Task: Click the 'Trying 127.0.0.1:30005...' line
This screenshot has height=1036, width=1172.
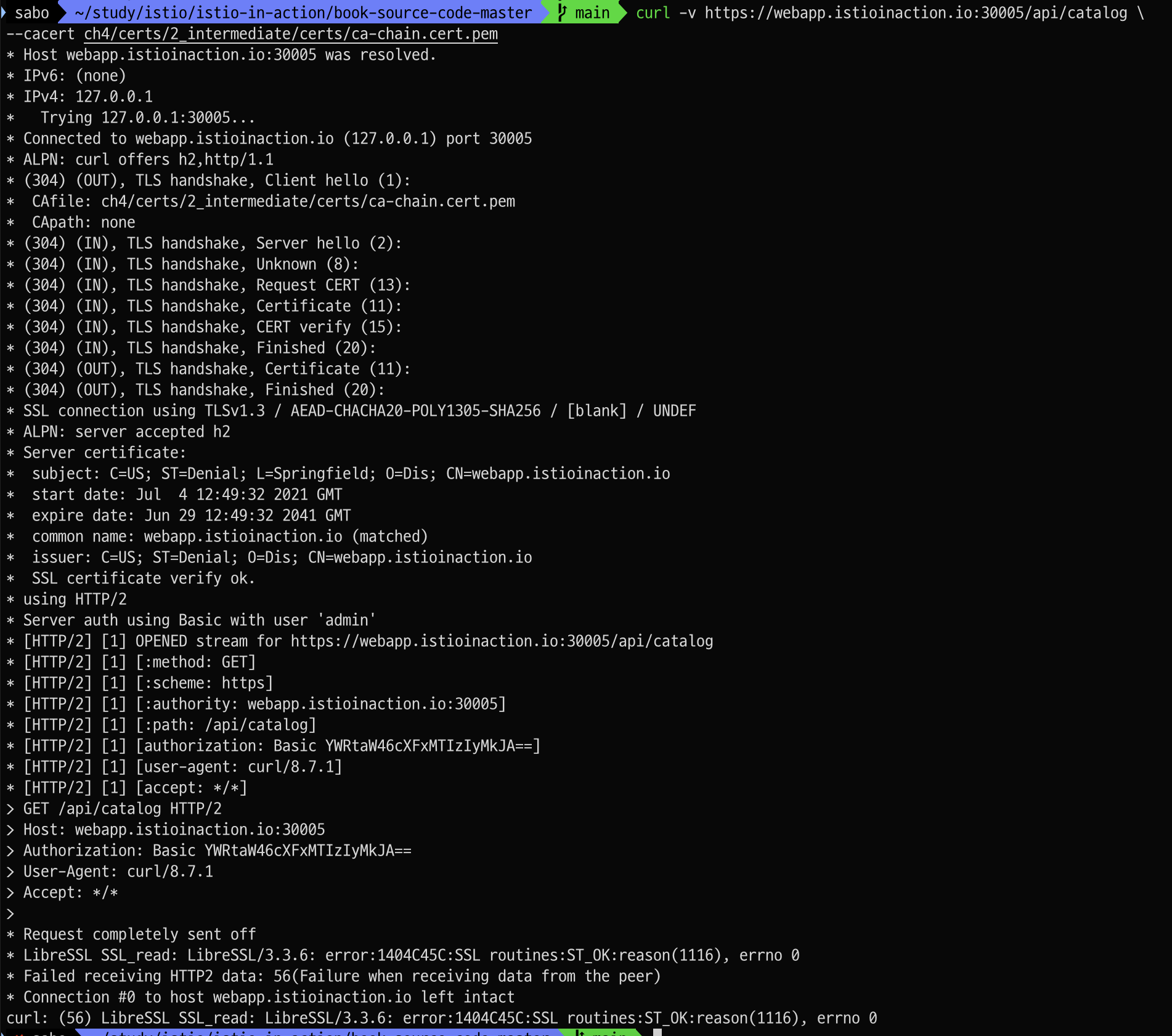Action: pos(131,118)
